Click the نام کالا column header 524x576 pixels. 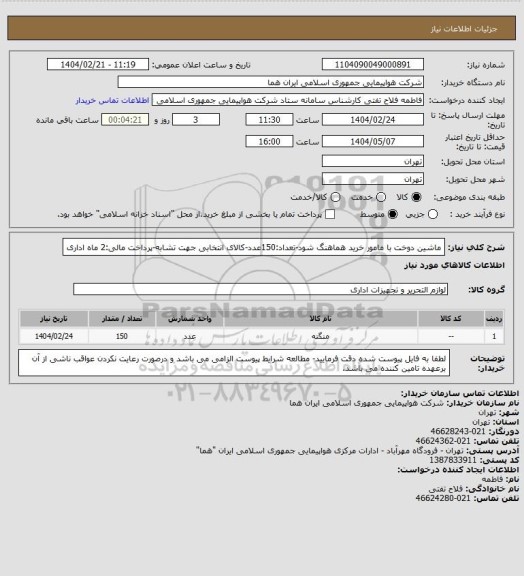[320, 318]
